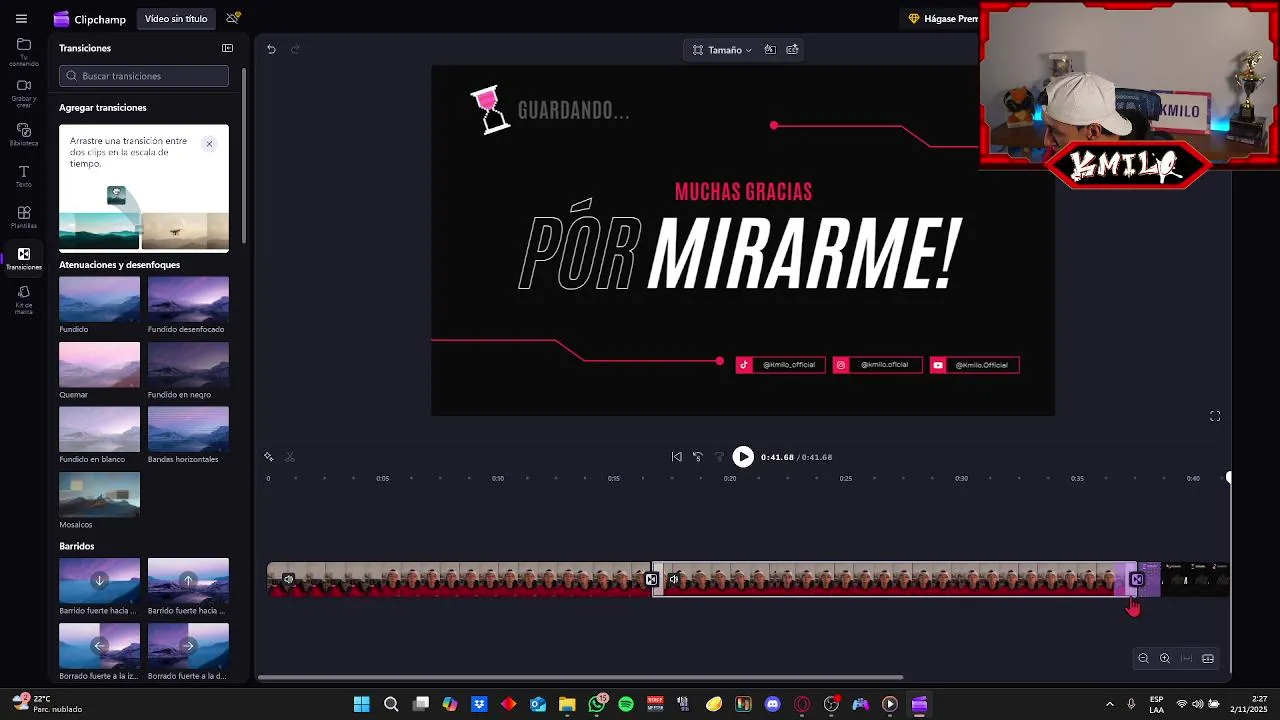Zoom in the timeline
1280x720 pixels.
coord(1165,659)
